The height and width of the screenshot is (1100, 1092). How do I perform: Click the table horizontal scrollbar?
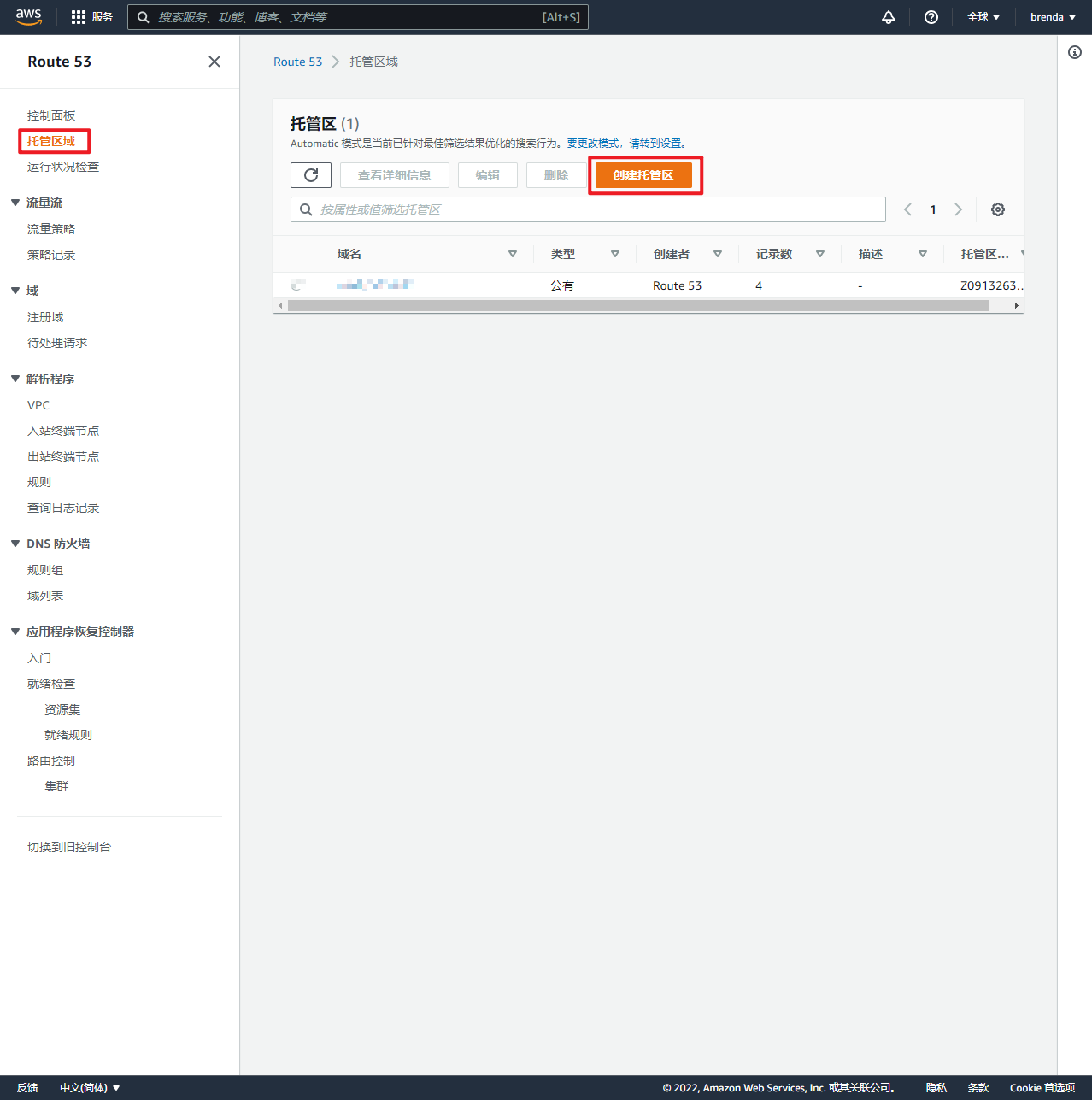tap(638, 305)
